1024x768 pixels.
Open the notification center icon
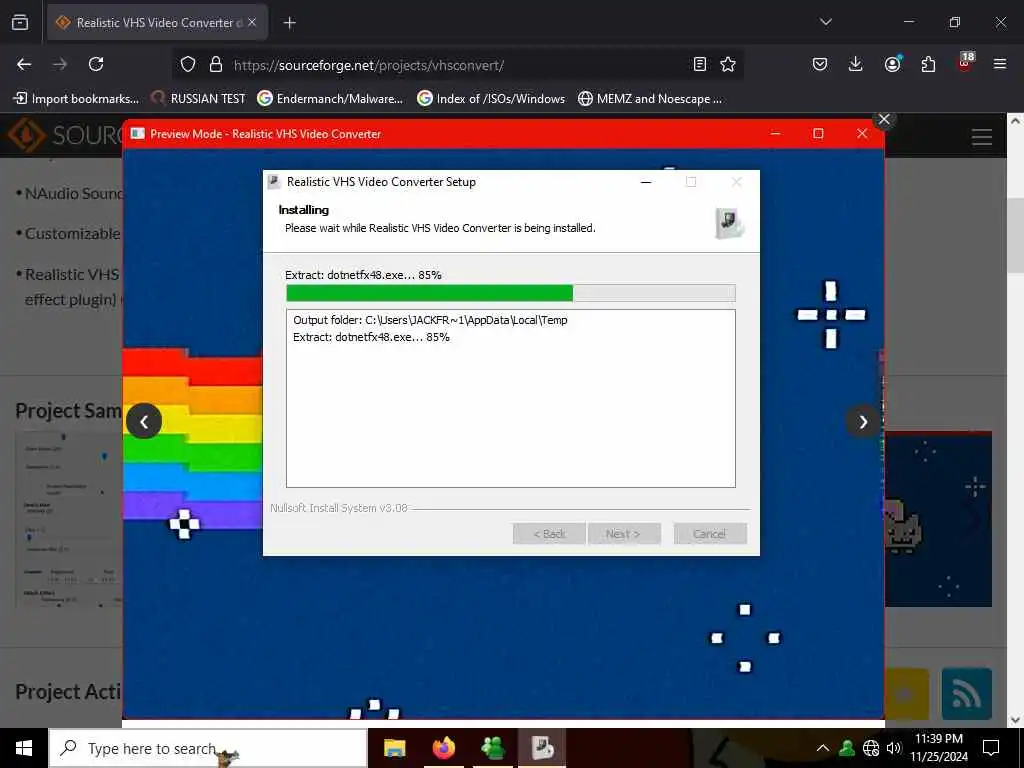pos(991,748)
